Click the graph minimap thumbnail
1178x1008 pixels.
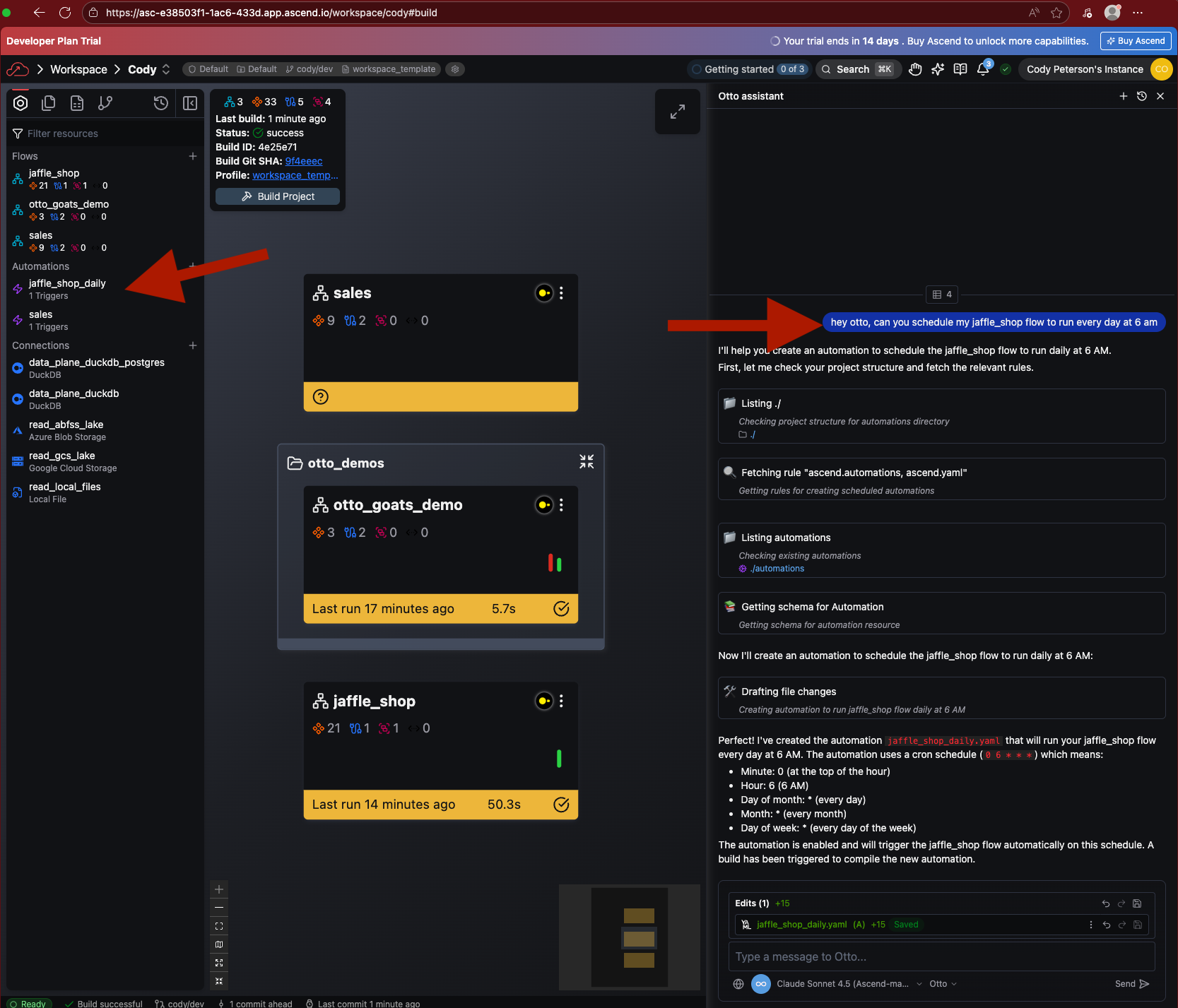pyautogui.click(x=630, y=937)
